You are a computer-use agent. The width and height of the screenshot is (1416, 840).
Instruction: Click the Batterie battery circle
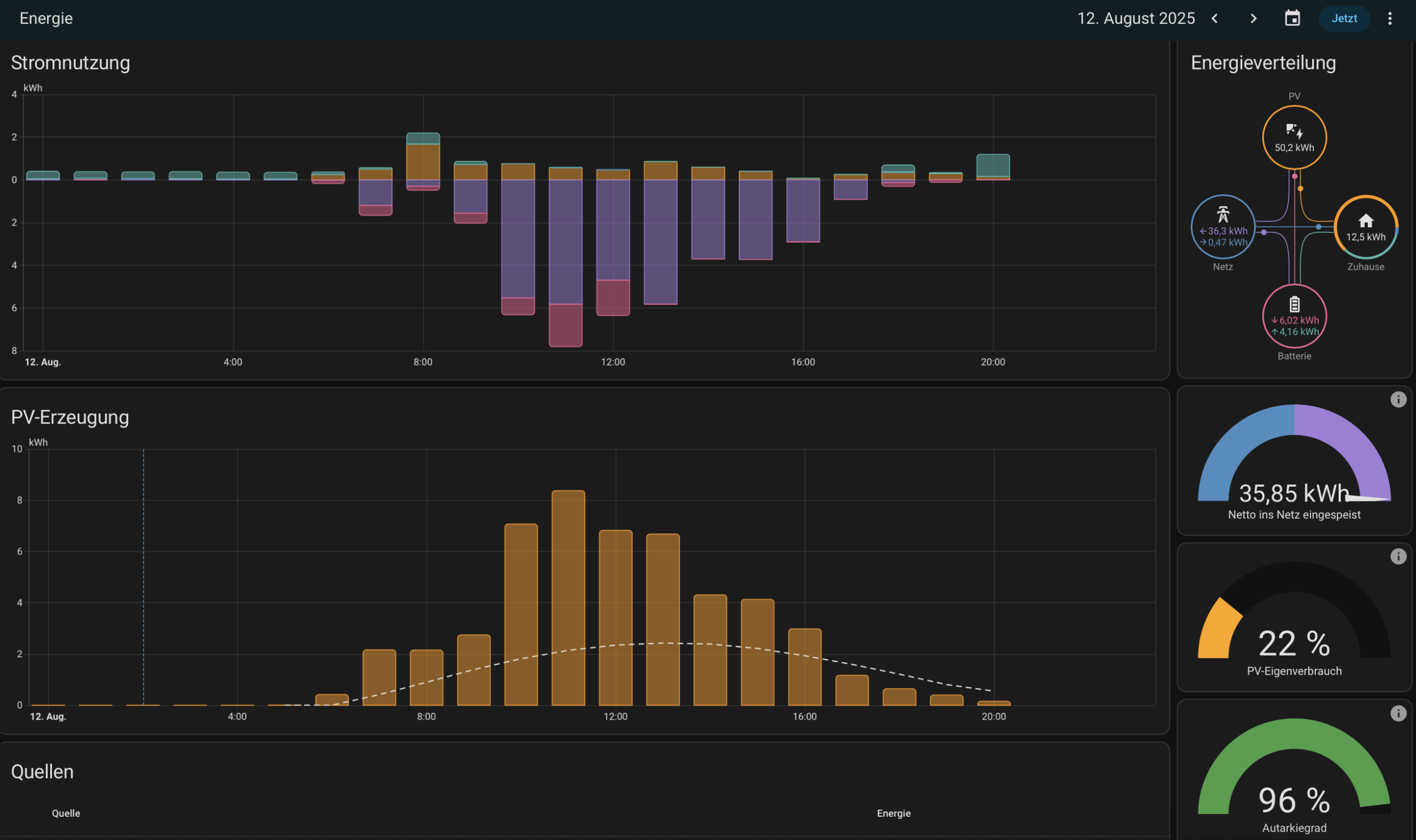[1294, 316]
